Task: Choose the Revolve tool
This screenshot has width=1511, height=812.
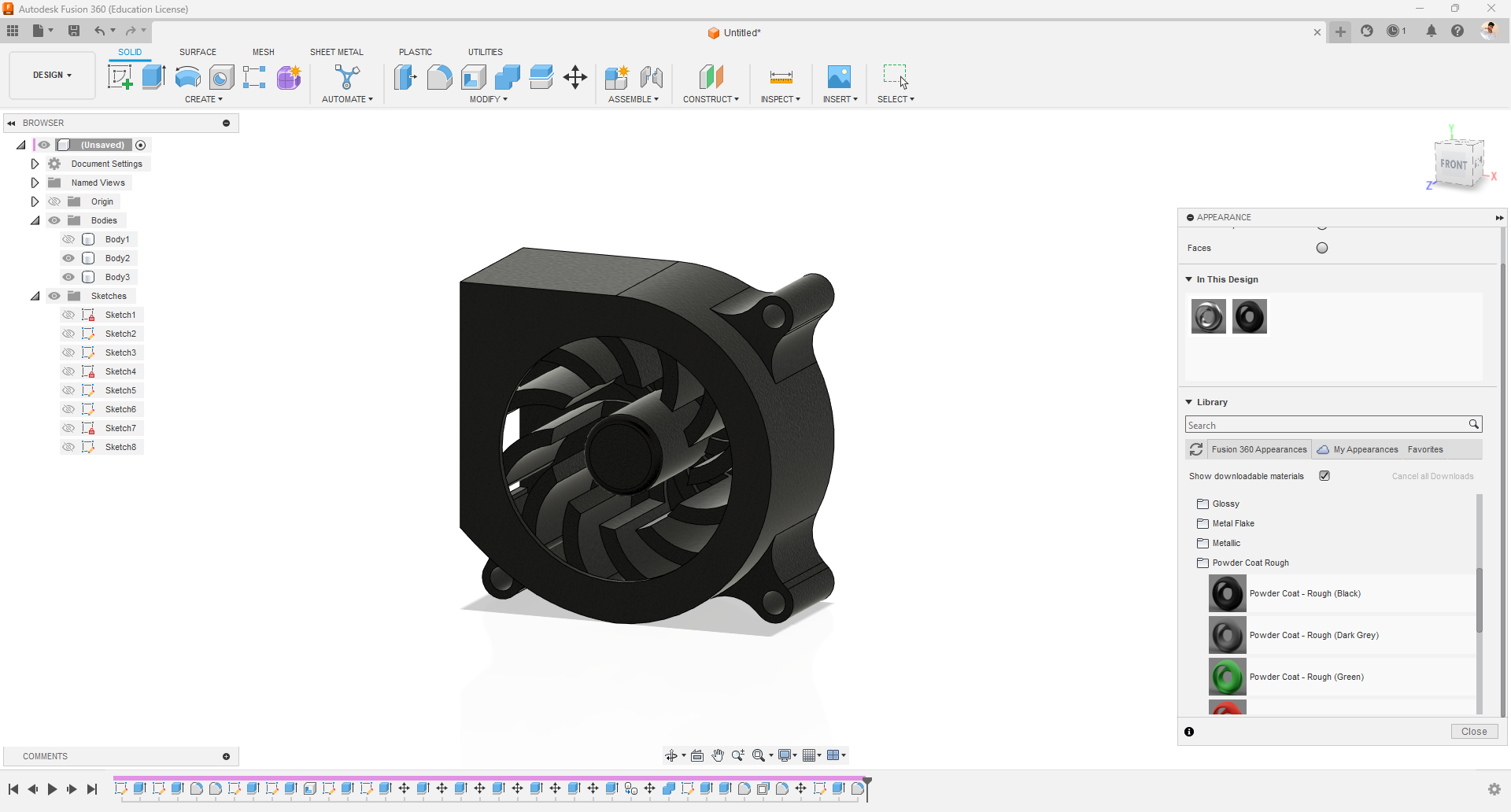Action: point(188,77)
